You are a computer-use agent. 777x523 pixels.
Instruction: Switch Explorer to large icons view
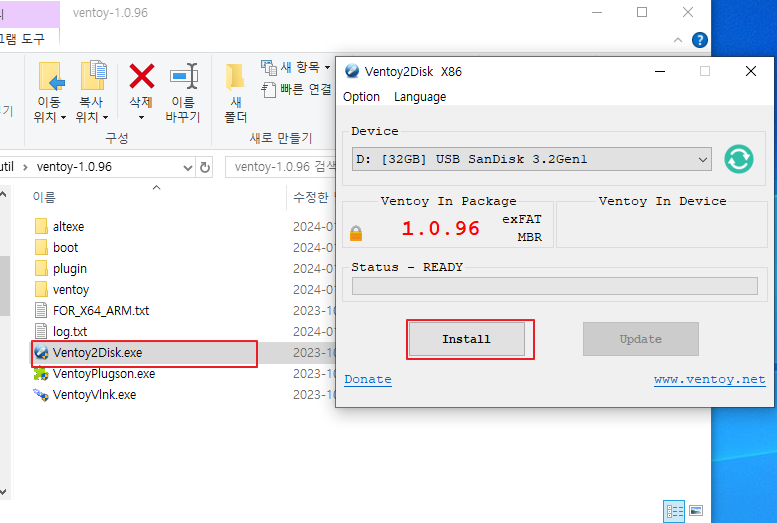pyautogui.click(x=696, y=511)
